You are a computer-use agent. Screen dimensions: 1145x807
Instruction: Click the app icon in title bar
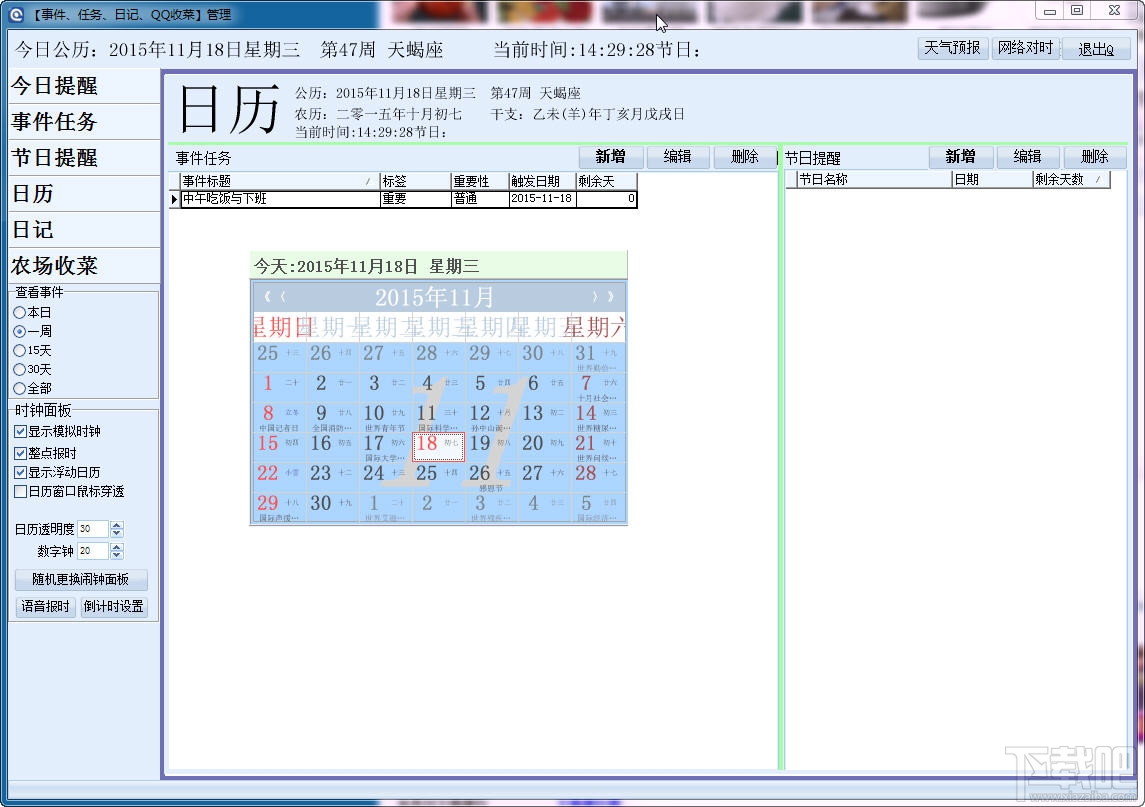pyautogui.click(x=15, y=14)
